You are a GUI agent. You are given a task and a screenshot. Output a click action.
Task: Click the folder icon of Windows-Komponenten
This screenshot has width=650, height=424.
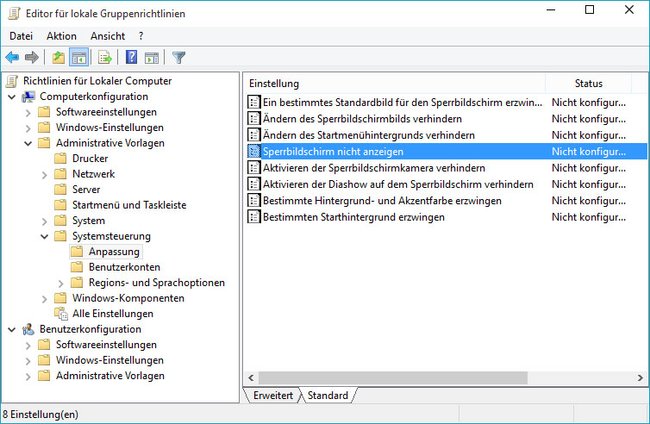pyautogui.click(x=60, y=298)
